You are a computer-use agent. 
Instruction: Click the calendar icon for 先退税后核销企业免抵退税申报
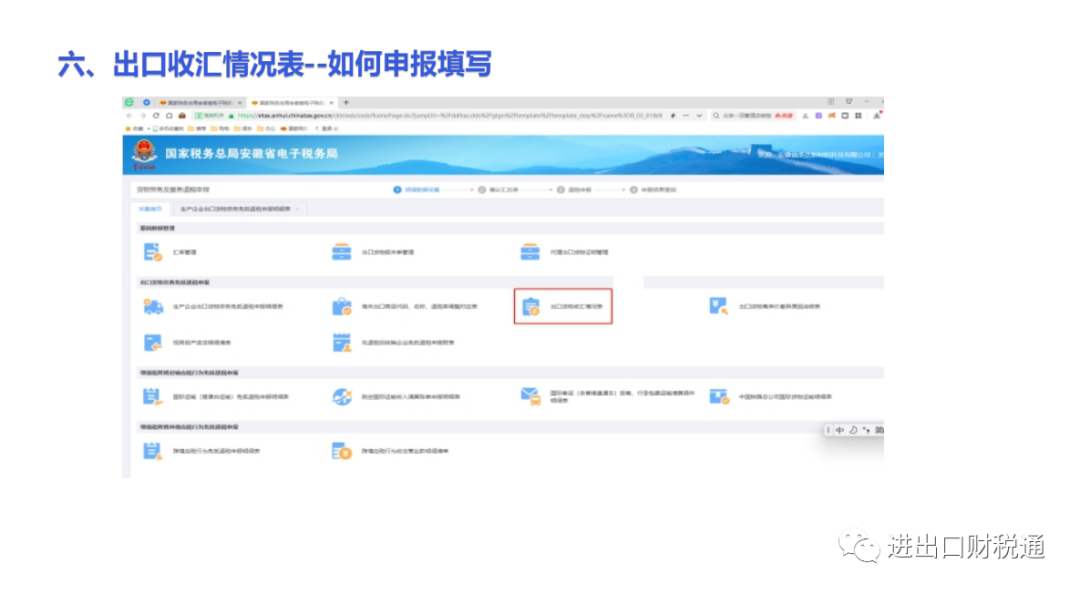click(342, 342)
